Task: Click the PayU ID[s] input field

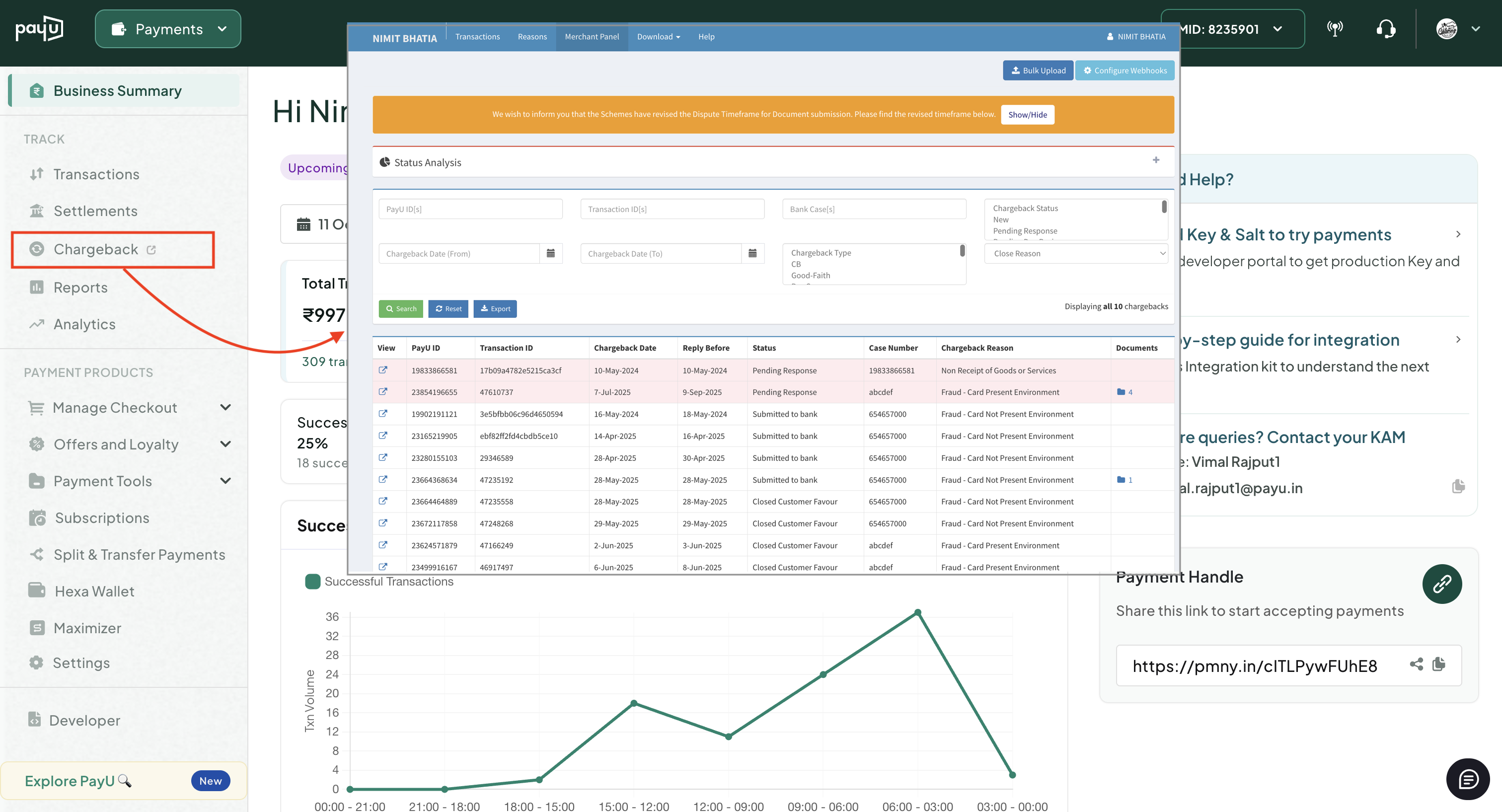Action: coord(470,209)
